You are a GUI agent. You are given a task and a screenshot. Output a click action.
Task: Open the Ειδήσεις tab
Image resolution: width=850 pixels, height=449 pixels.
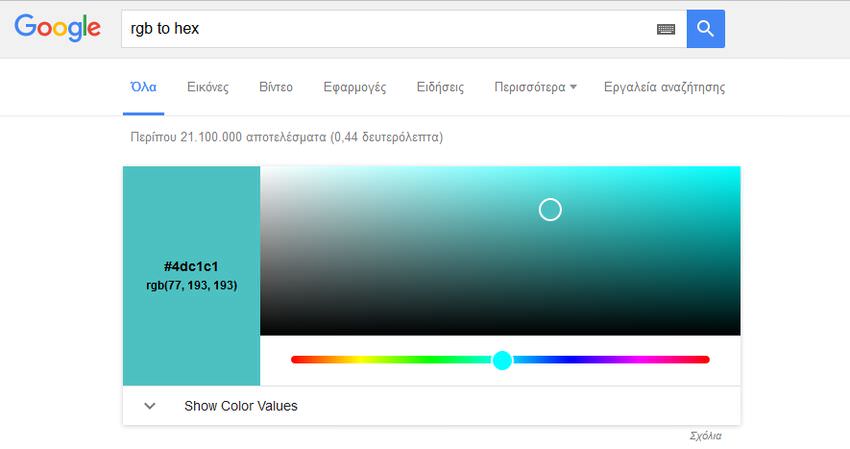440,87
